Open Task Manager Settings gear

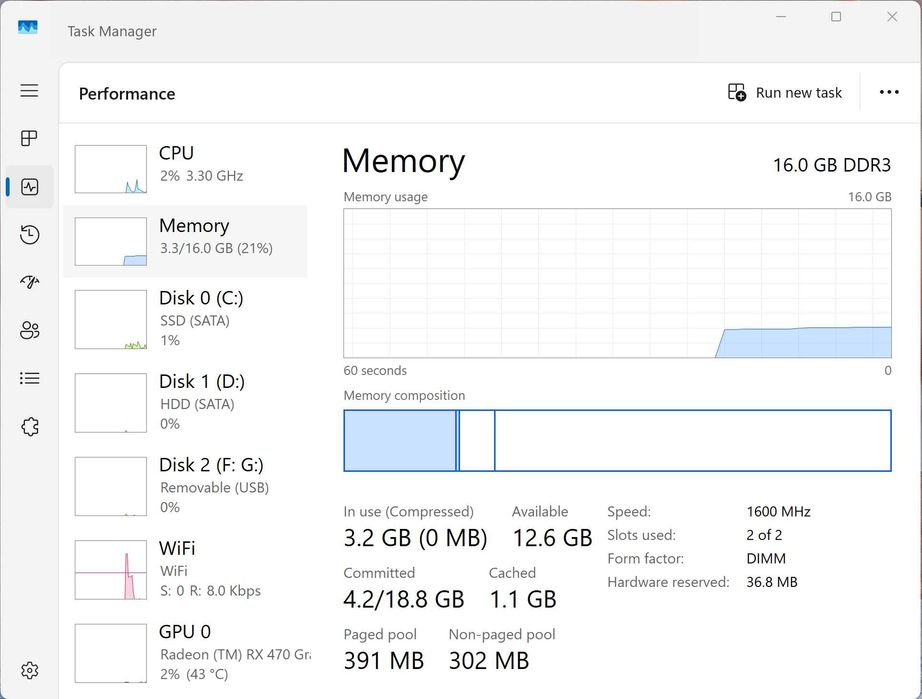30,670
